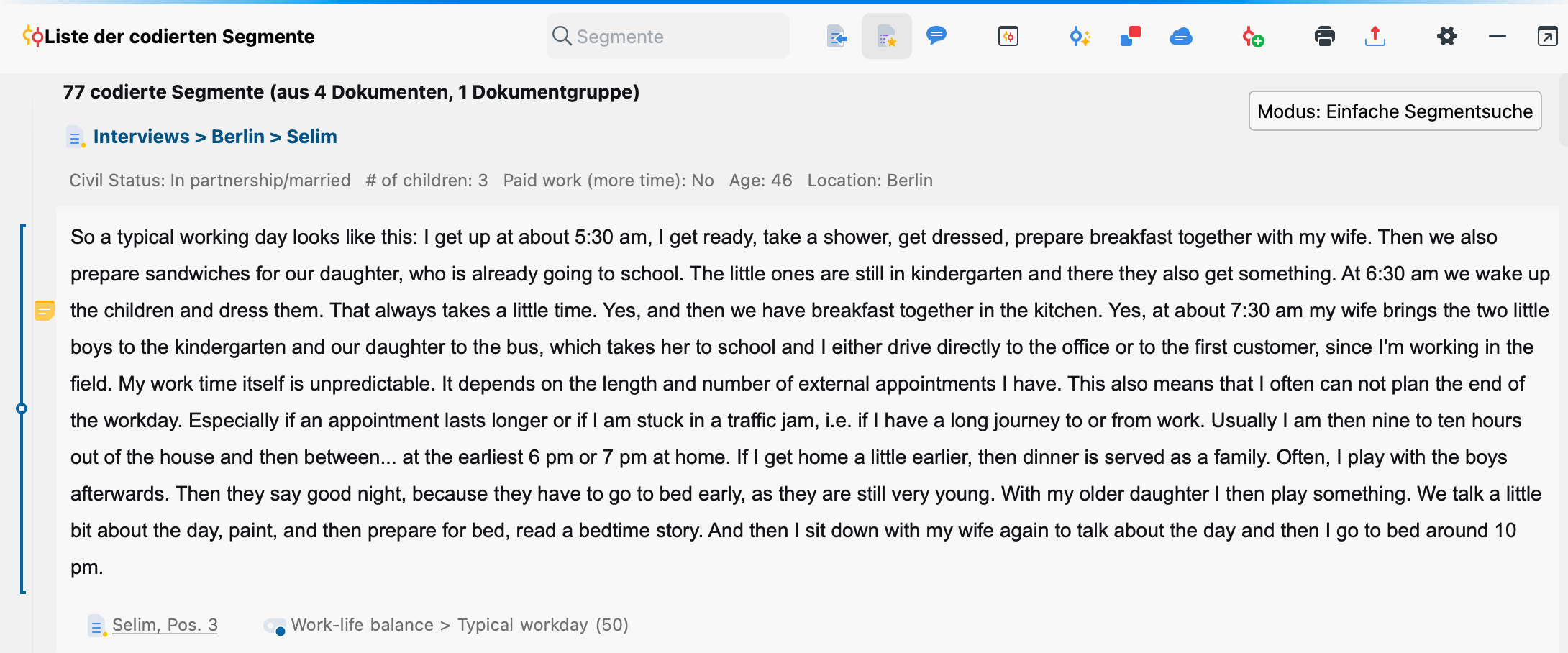Image resolution: width=1568 pixels, height=653 pixels.
Task: Click the document with blue arrow icon
Action: coord(837,36)
